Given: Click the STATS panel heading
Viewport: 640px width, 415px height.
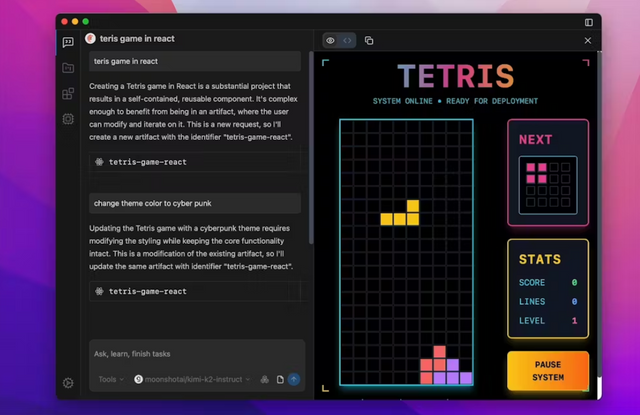Looking at the screenshot, I should click(x=540, y=260).
